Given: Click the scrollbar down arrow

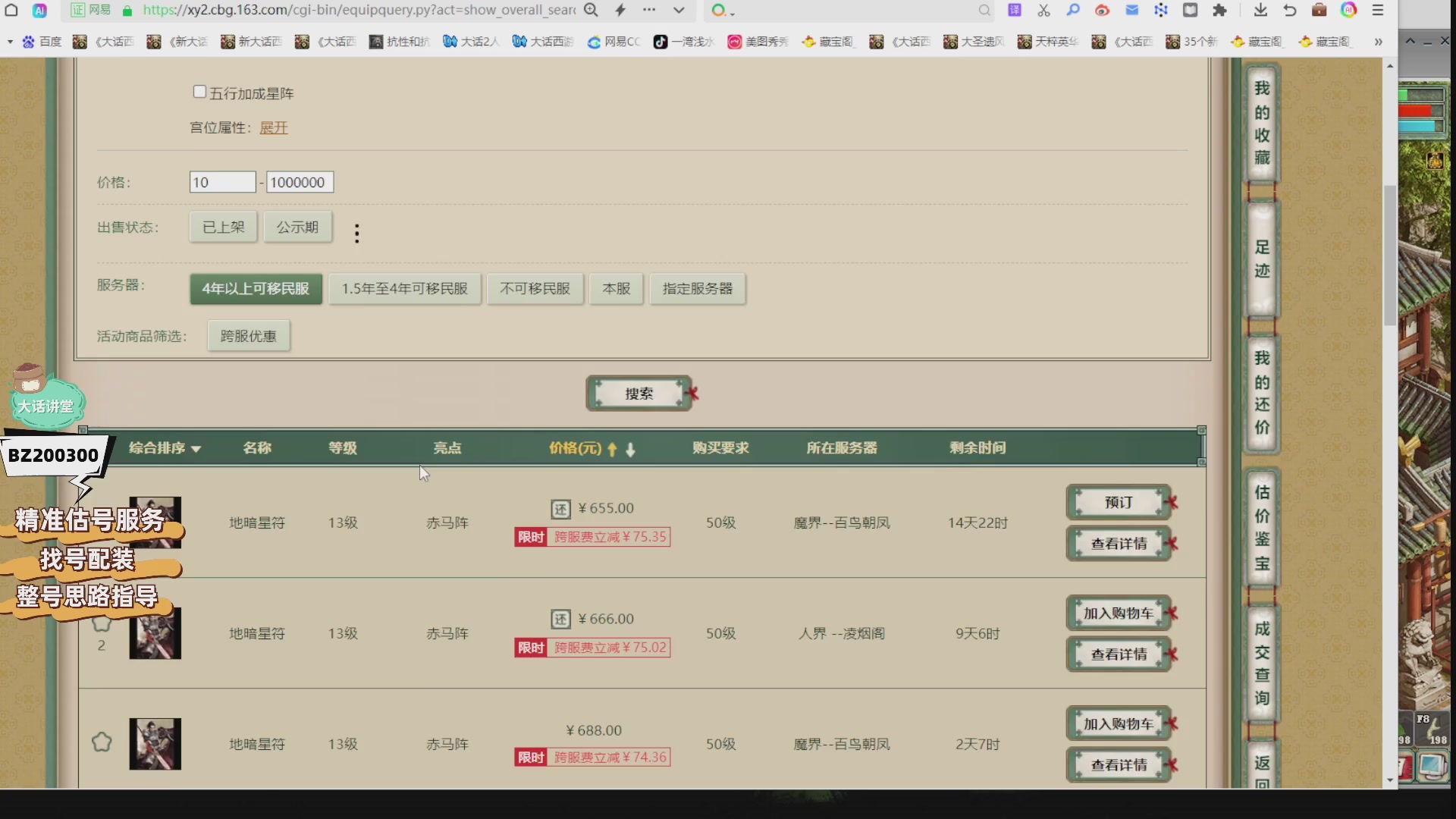Looking at the screenshot, I should tap(1390, 780).
